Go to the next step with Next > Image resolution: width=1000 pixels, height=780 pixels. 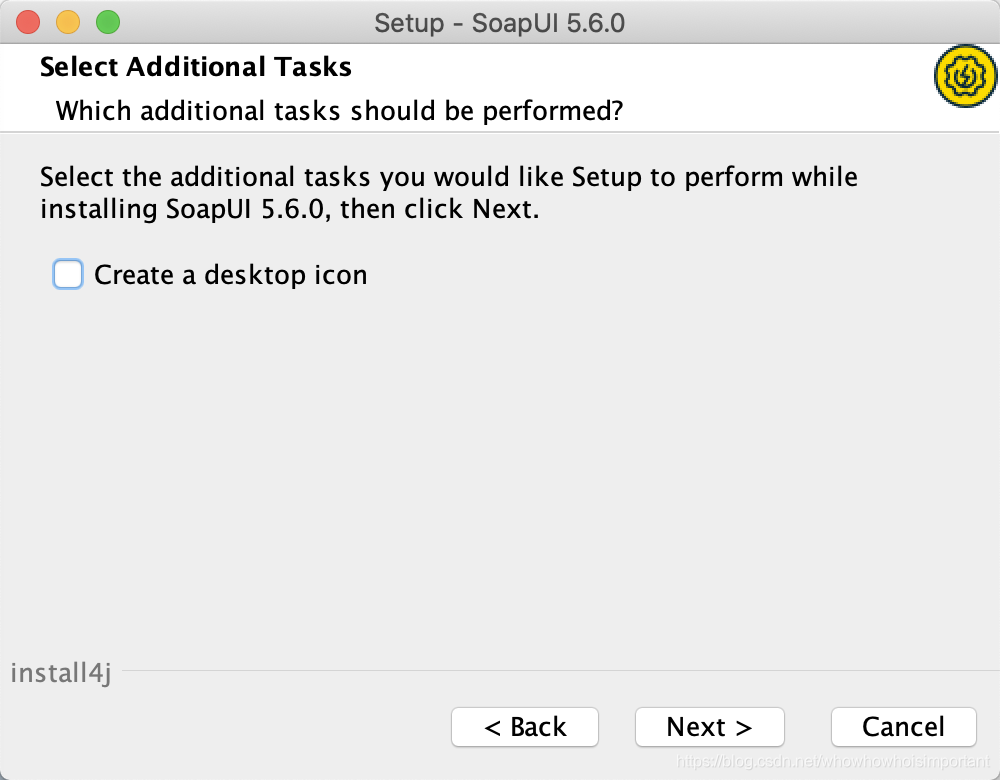(x=709, y=727)
